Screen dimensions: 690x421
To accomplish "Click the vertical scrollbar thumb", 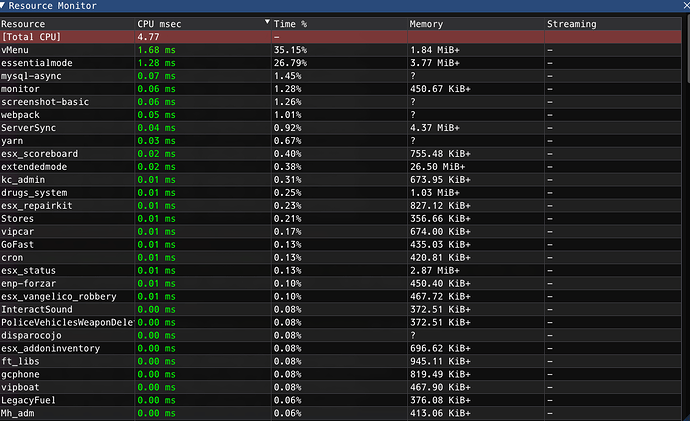I will [687, 48].
